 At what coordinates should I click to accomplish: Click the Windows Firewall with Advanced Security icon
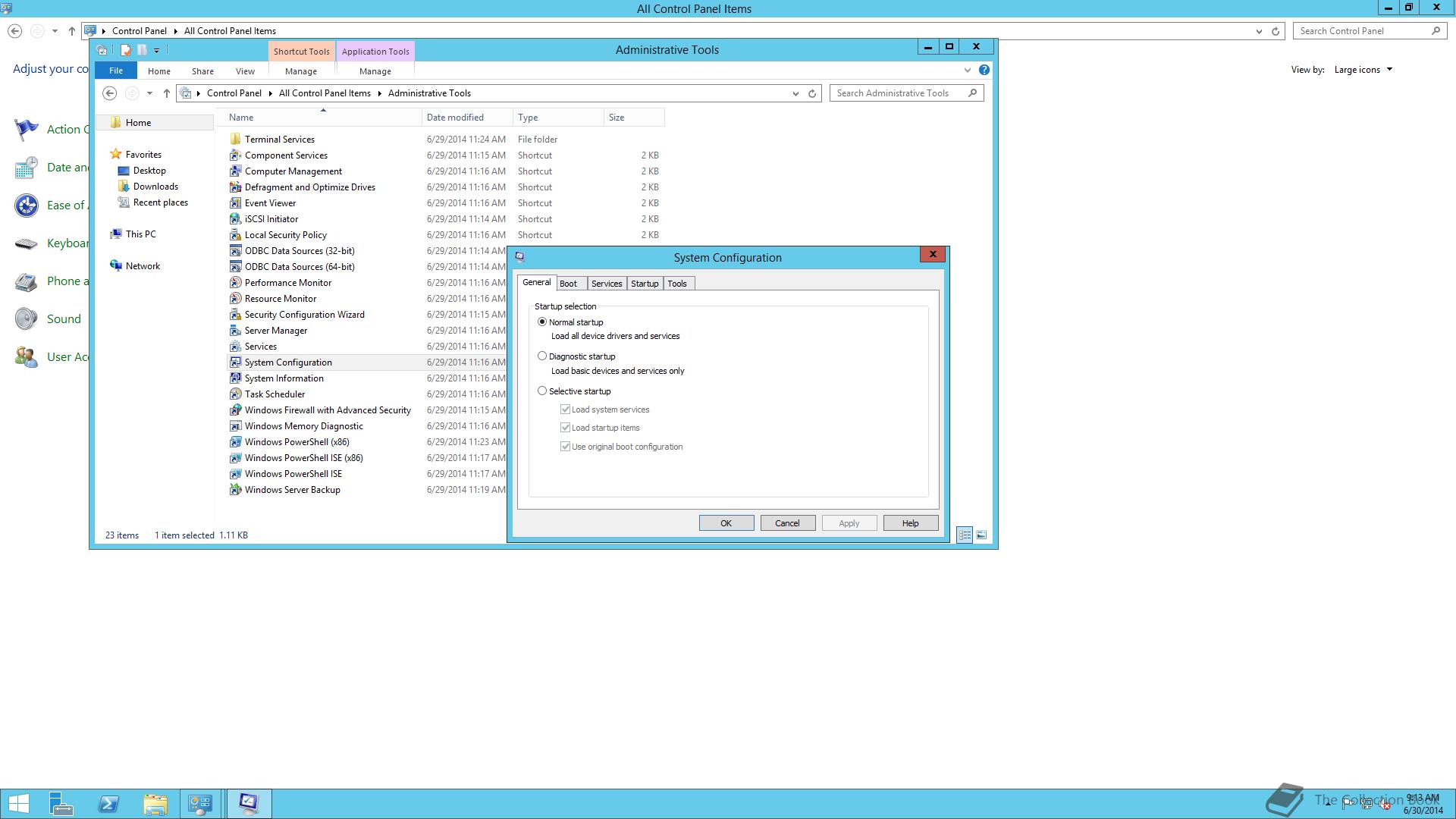coord(235,410)
